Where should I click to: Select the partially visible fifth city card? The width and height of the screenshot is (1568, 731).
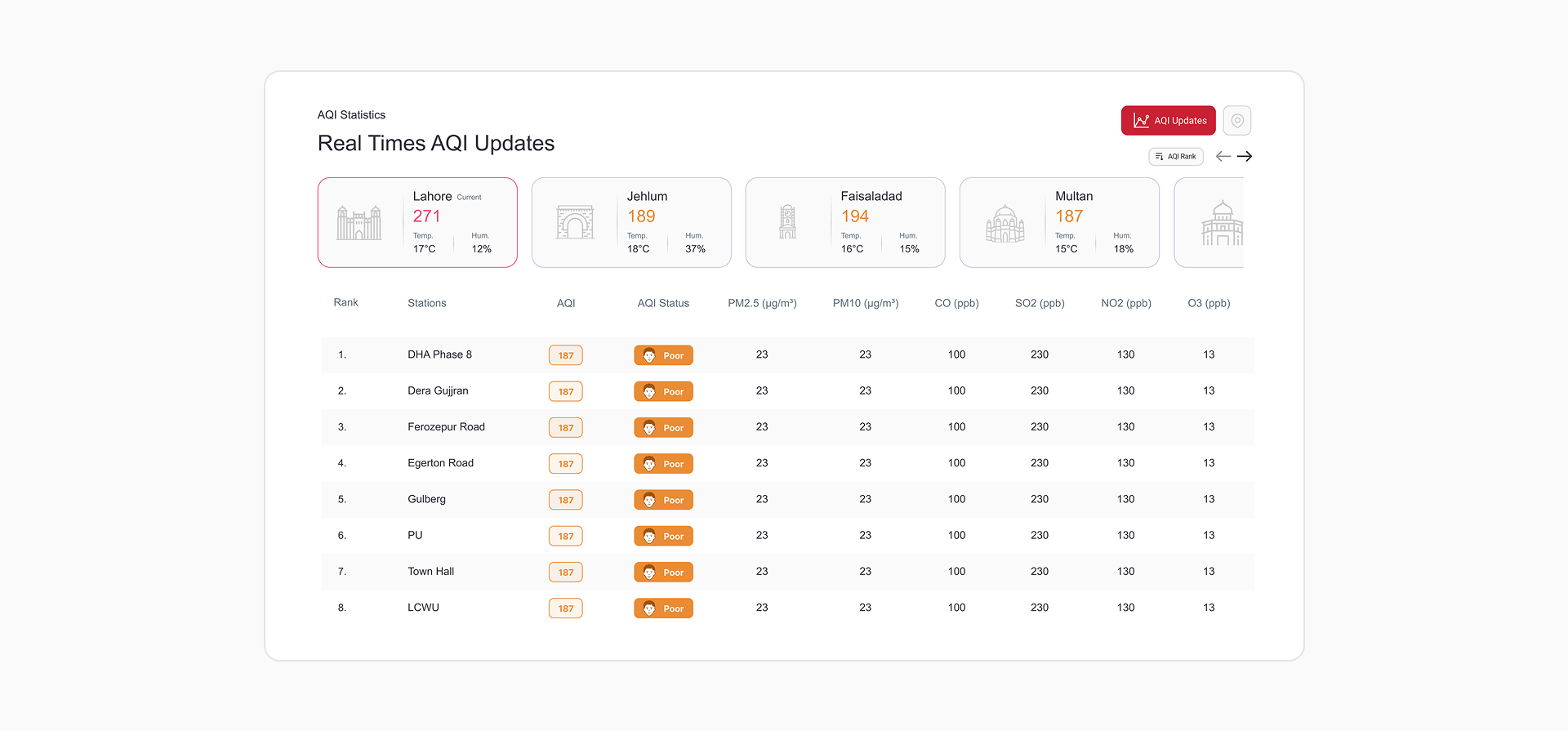(x=1209, y=222)
